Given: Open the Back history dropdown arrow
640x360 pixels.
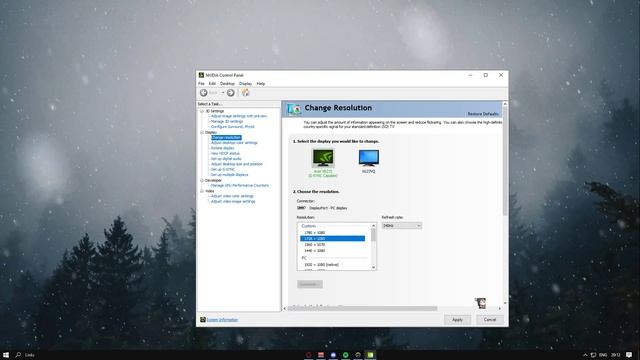Looking at the screenshot, I should (223, 93).
